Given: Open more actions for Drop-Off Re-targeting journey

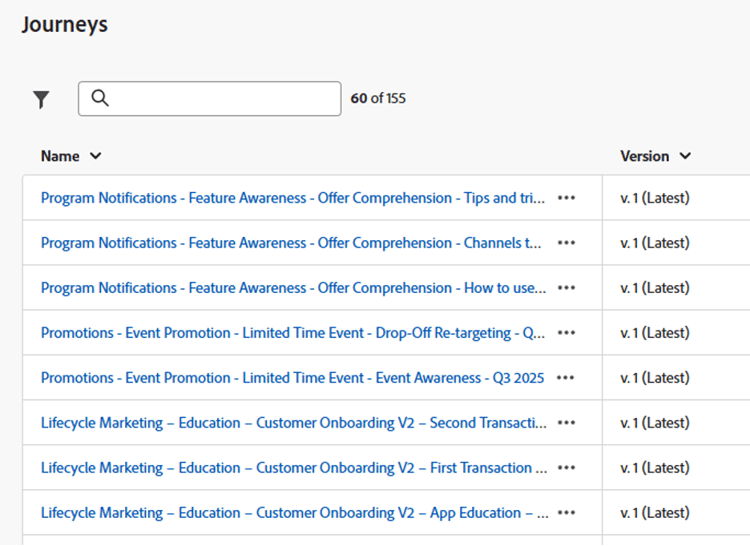Looking at the screenshot, I should (567, 333).
